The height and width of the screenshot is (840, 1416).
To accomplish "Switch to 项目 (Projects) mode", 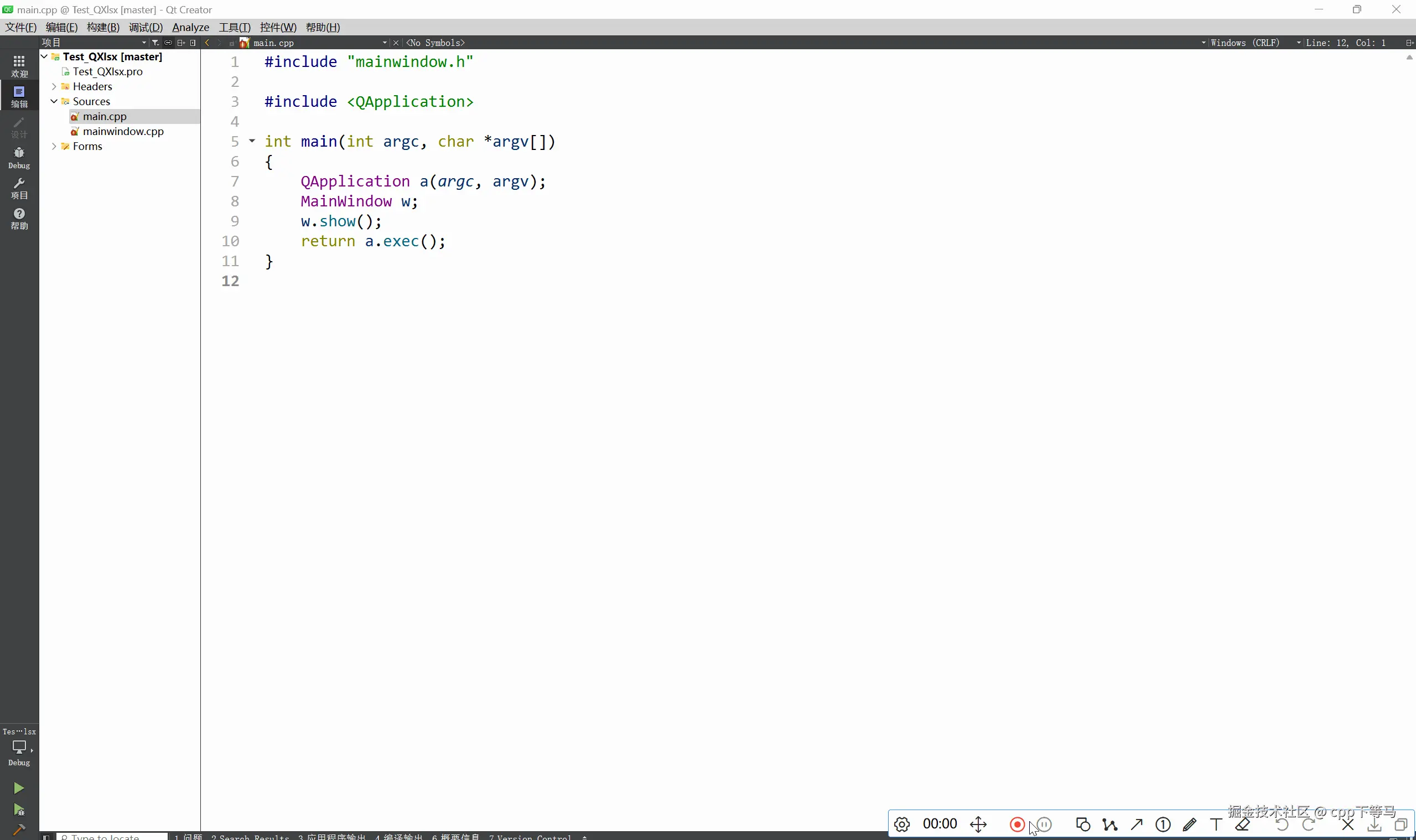I will 19,189.
